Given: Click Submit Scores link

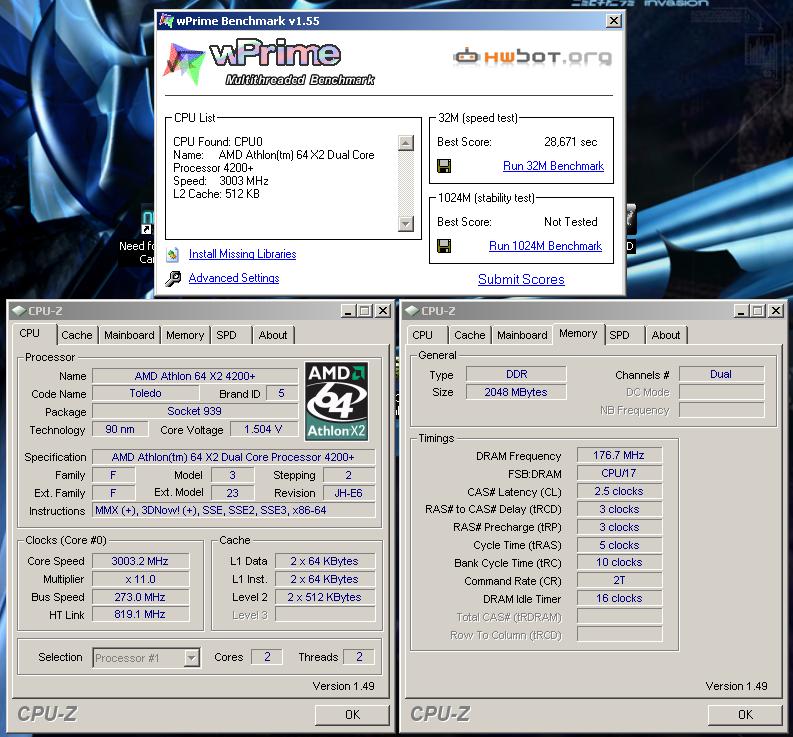Looking at the screenshot, I should [x=521, y=279].
